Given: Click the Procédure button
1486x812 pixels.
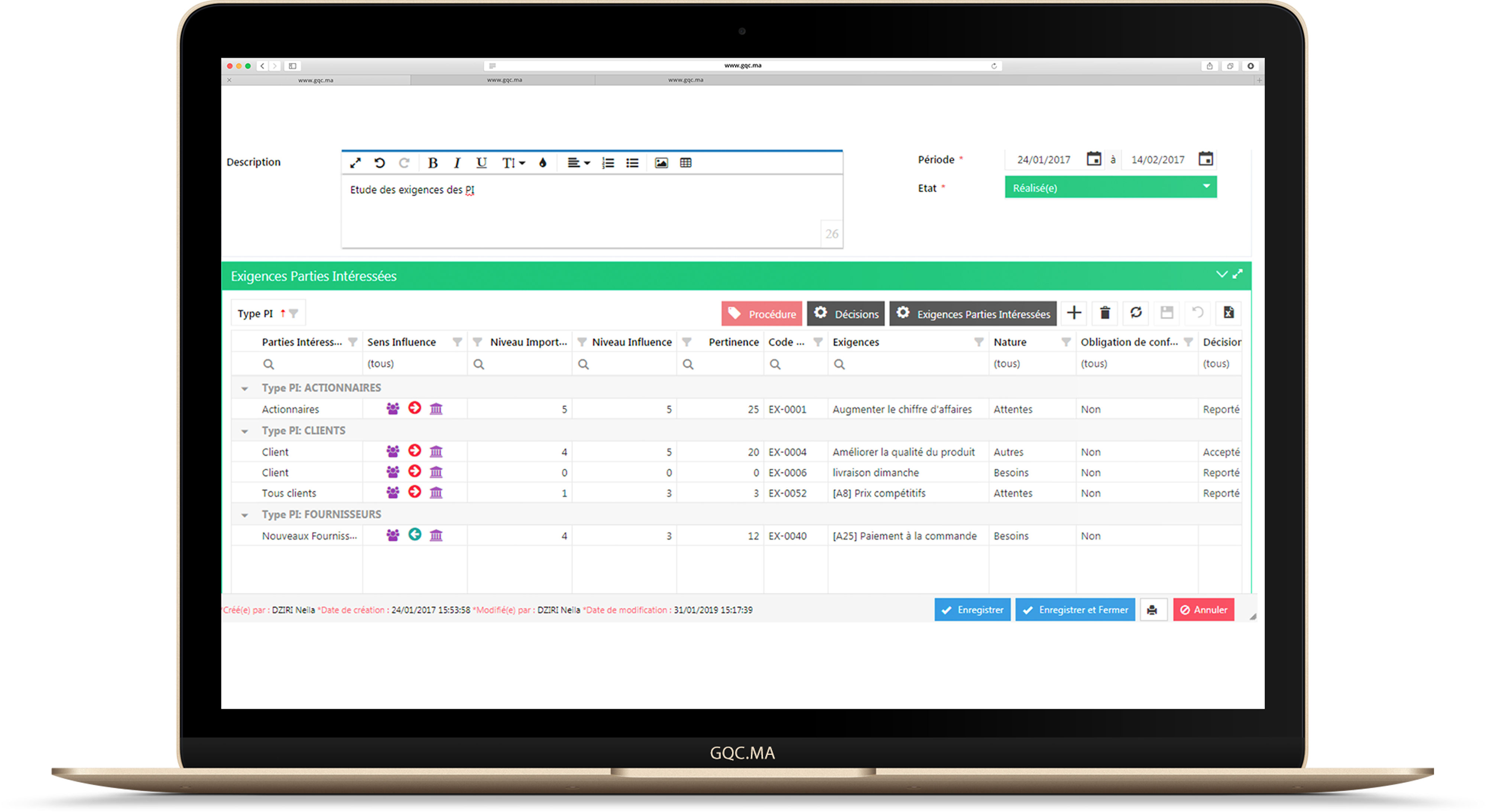Looking at the screenshot, I should (x=762, y=314).
